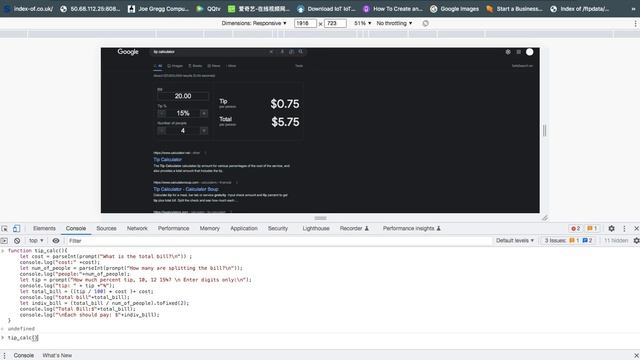
Task: Open the Performance insights tab
Action: [x=411, y=229]
